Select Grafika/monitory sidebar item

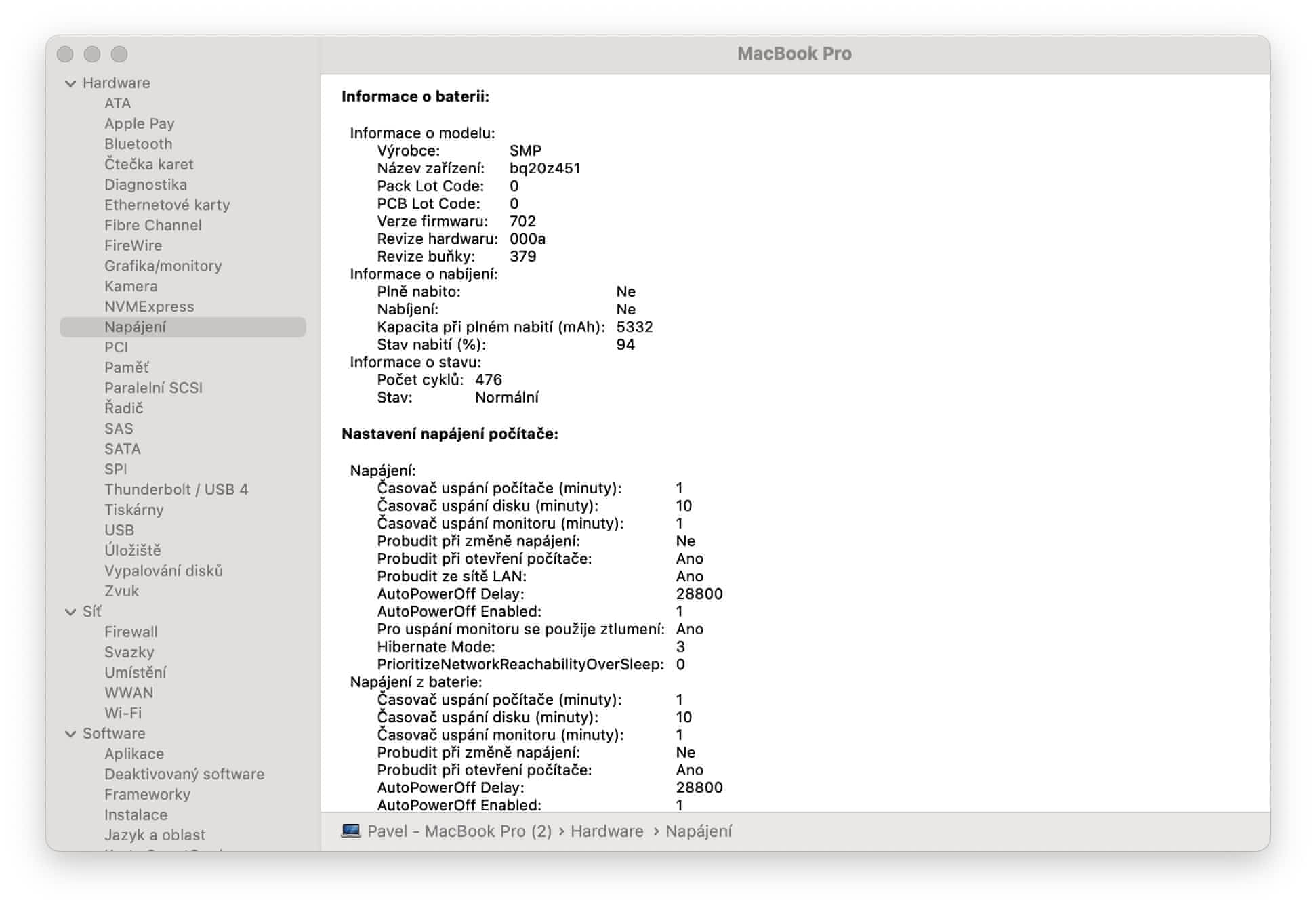coord(163,266)
